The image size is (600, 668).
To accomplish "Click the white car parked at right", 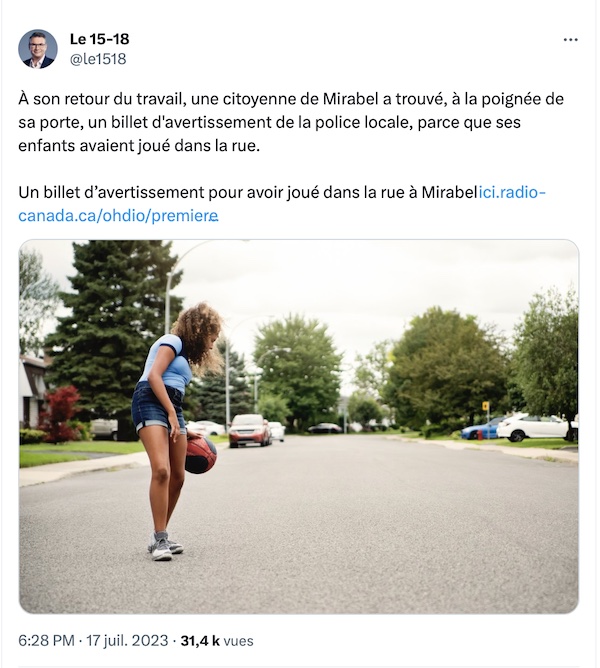I will click(536, 427).
